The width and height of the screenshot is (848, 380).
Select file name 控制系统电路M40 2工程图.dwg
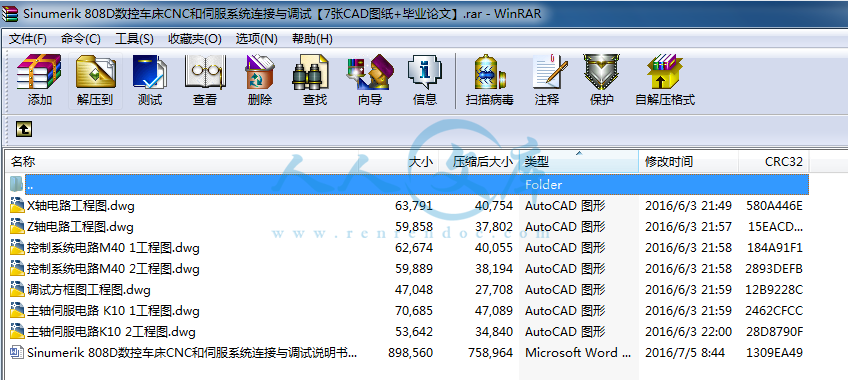coord(113,269)
